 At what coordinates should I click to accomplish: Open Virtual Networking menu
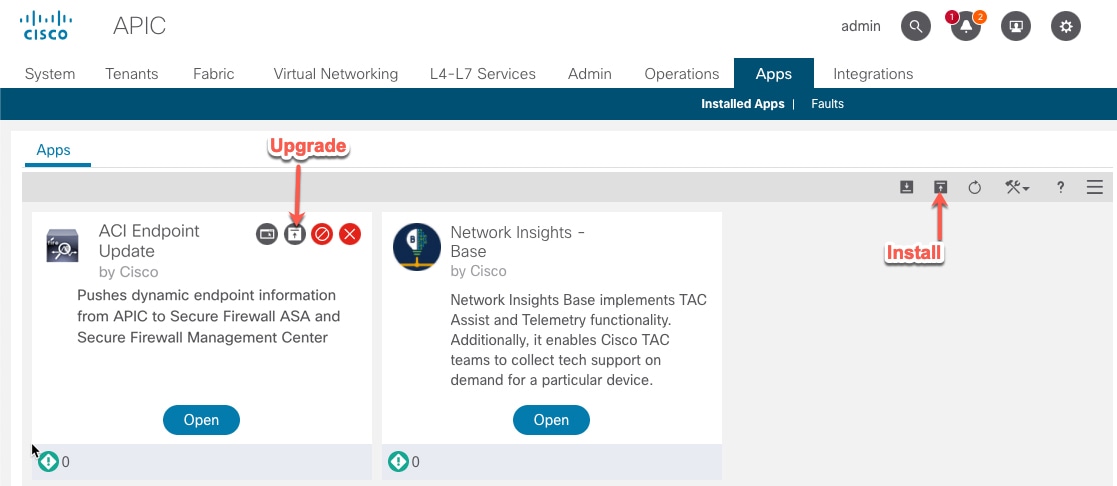coord(336,73)
